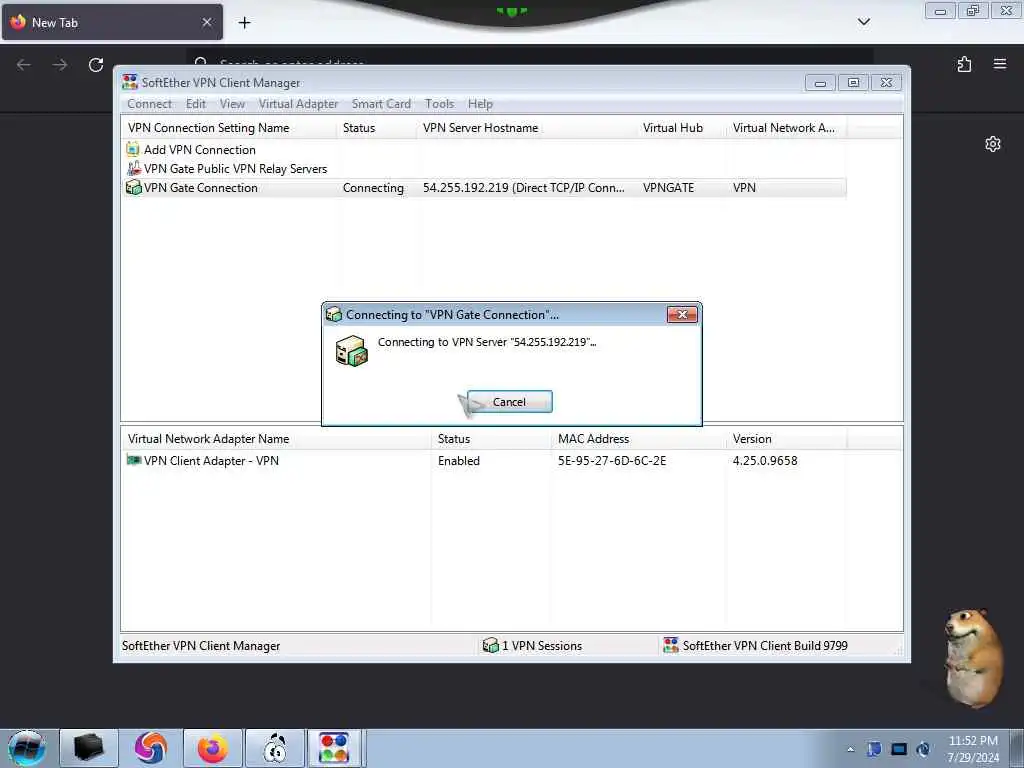Viewport: 1024px width, 768px height.
Task: Open the Help menu
Action: coord(480,104)
